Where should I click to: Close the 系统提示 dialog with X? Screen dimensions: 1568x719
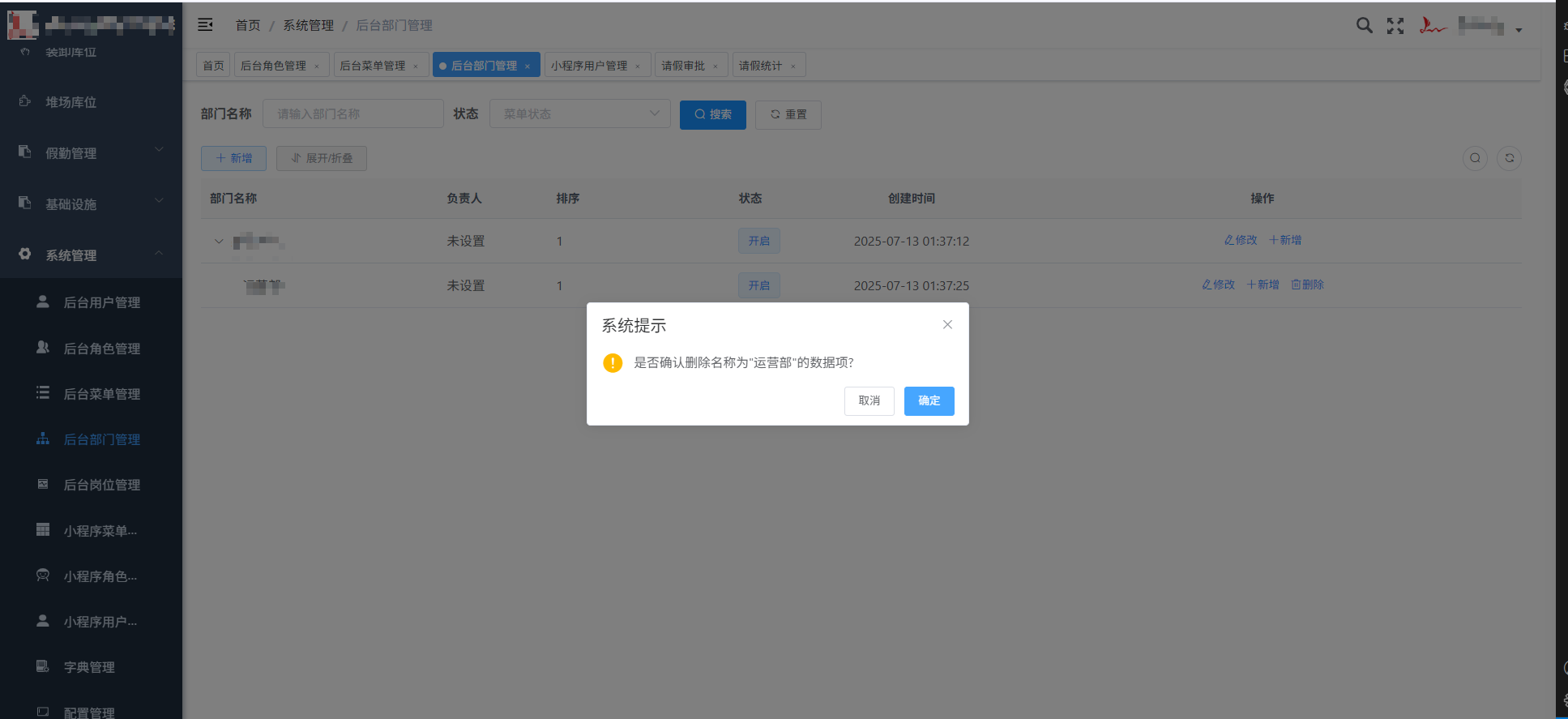(x=947, y=324)
